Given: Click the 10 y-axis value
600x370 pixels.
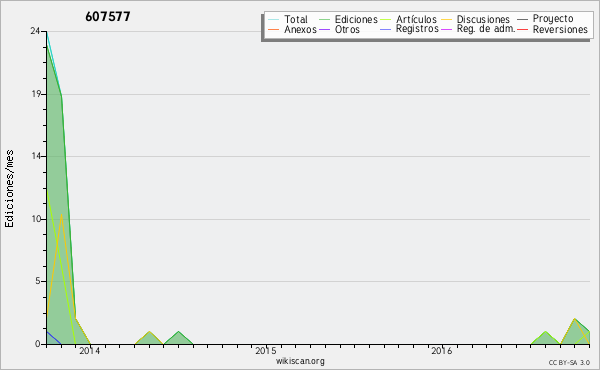Looking at the screenshot, I should point(36,219).
